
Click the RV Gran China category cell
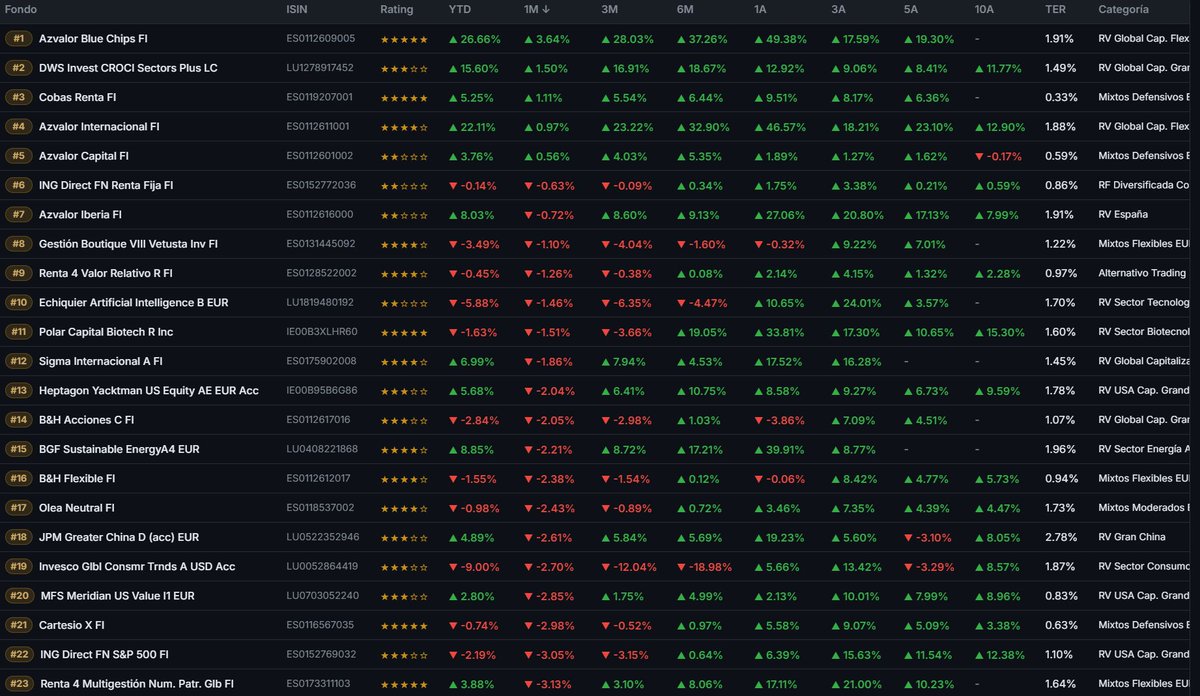pos(1131,538)
